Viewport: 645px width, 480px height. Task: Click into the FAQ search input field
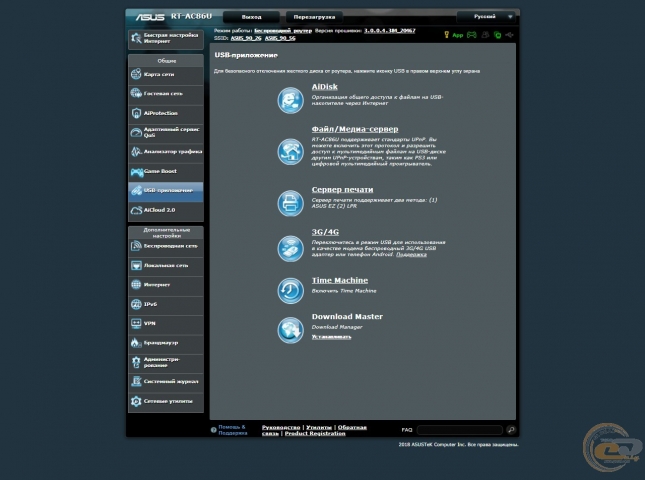459,430
